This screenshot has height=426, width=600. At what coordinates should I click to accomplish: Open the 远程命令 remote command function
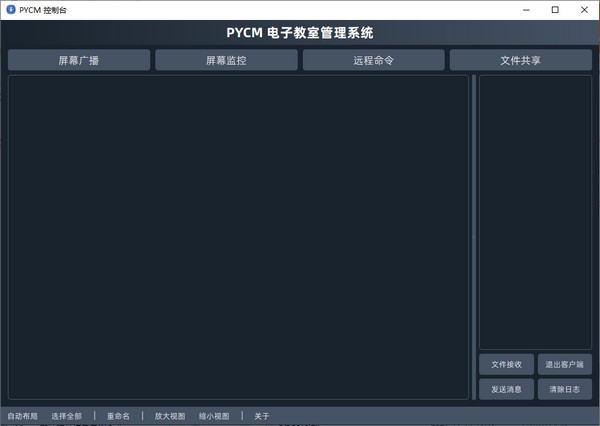(x=373, y=60)
